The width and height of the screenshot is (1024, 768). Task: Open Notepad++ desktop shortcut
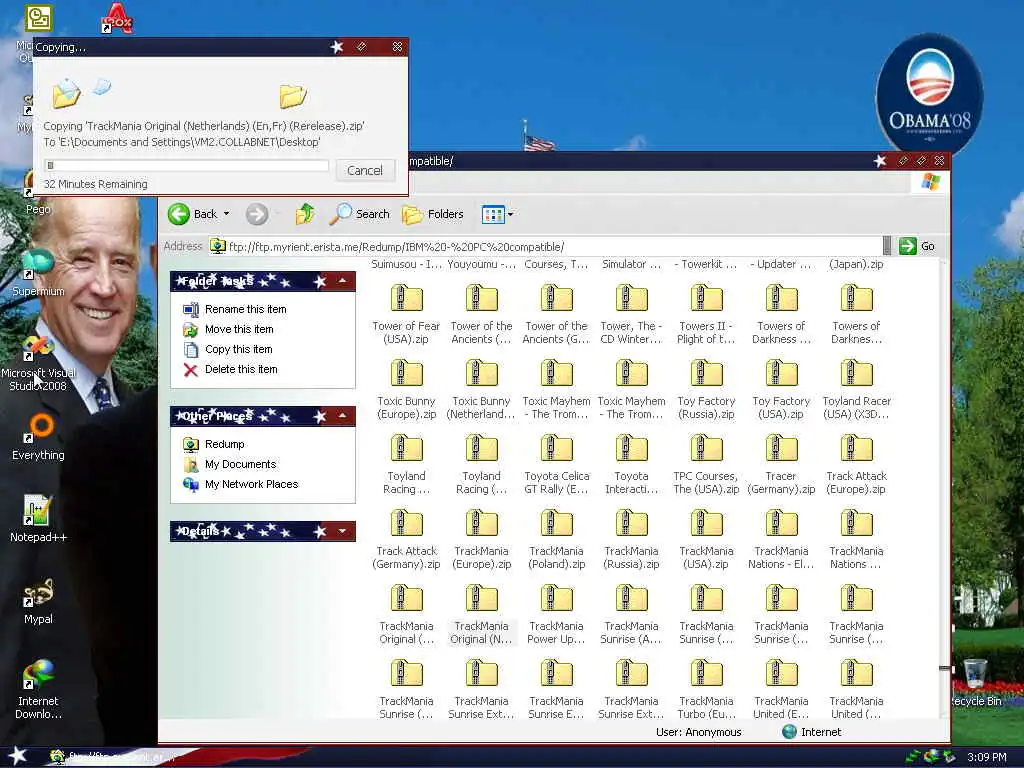click(x=38, y=519)
